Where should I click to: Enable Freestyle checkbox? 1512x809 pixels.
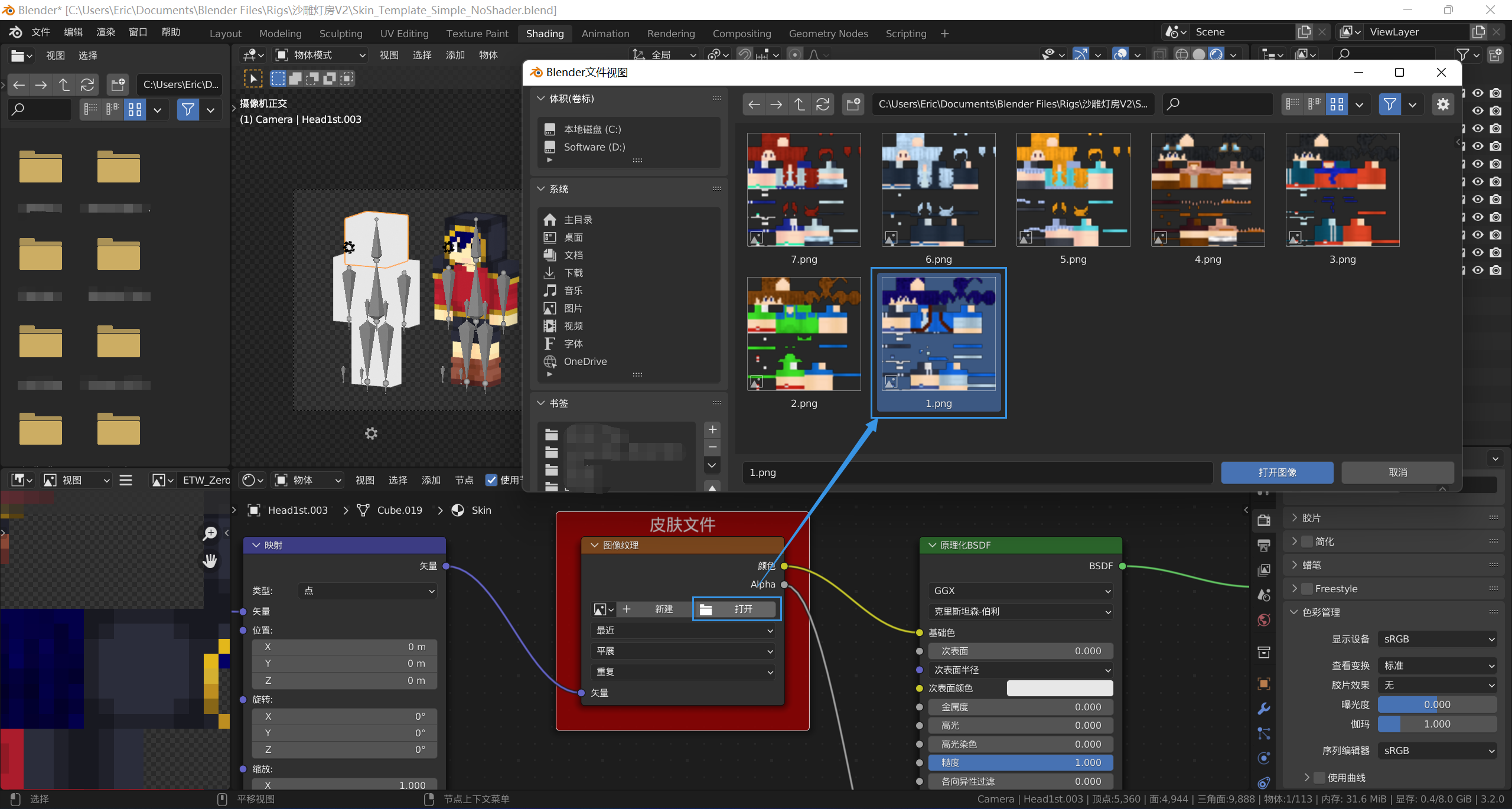[x=1307, y=589]
